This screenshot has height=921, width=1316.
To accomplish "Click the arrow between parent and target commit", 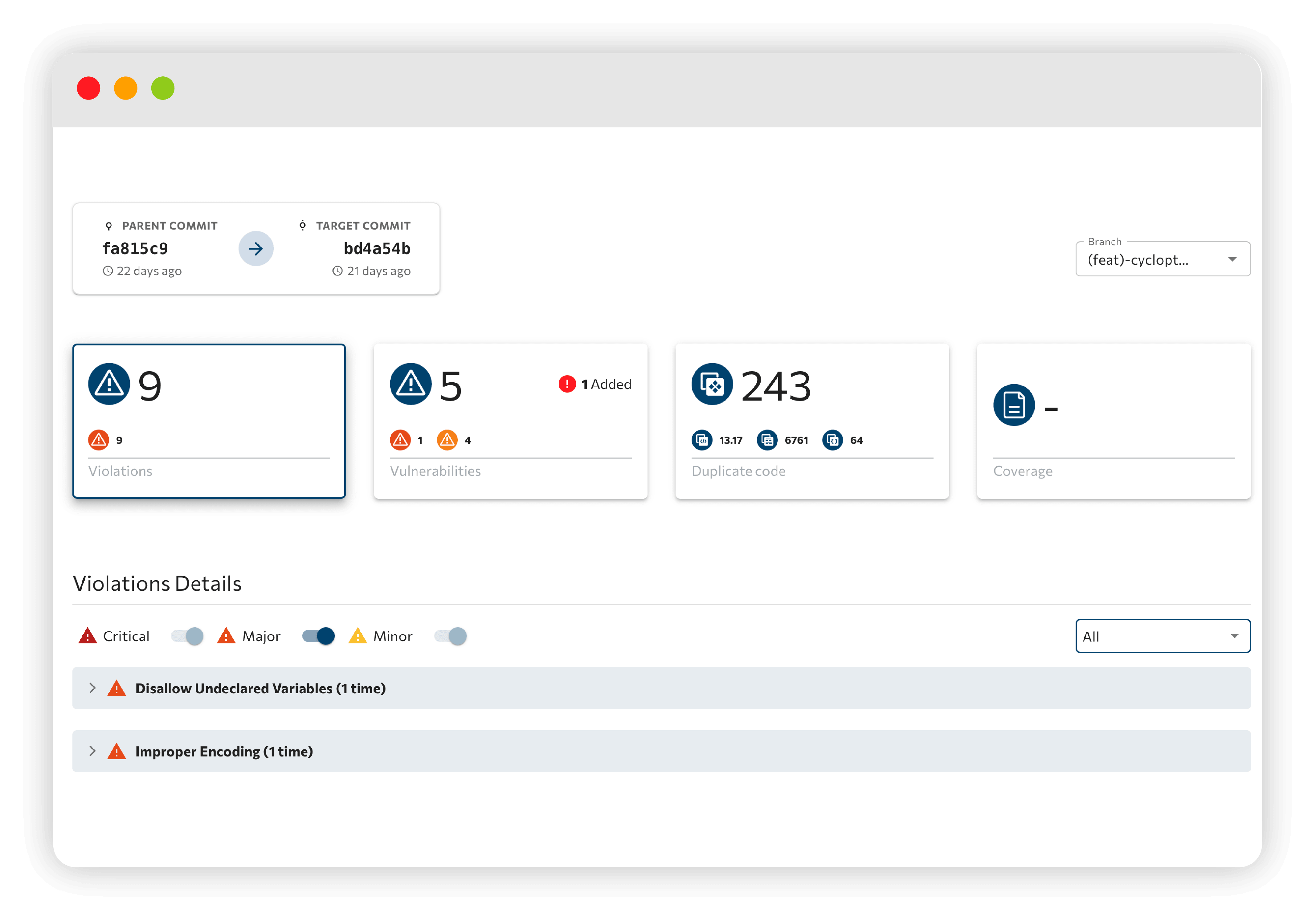I will (255, 248).
